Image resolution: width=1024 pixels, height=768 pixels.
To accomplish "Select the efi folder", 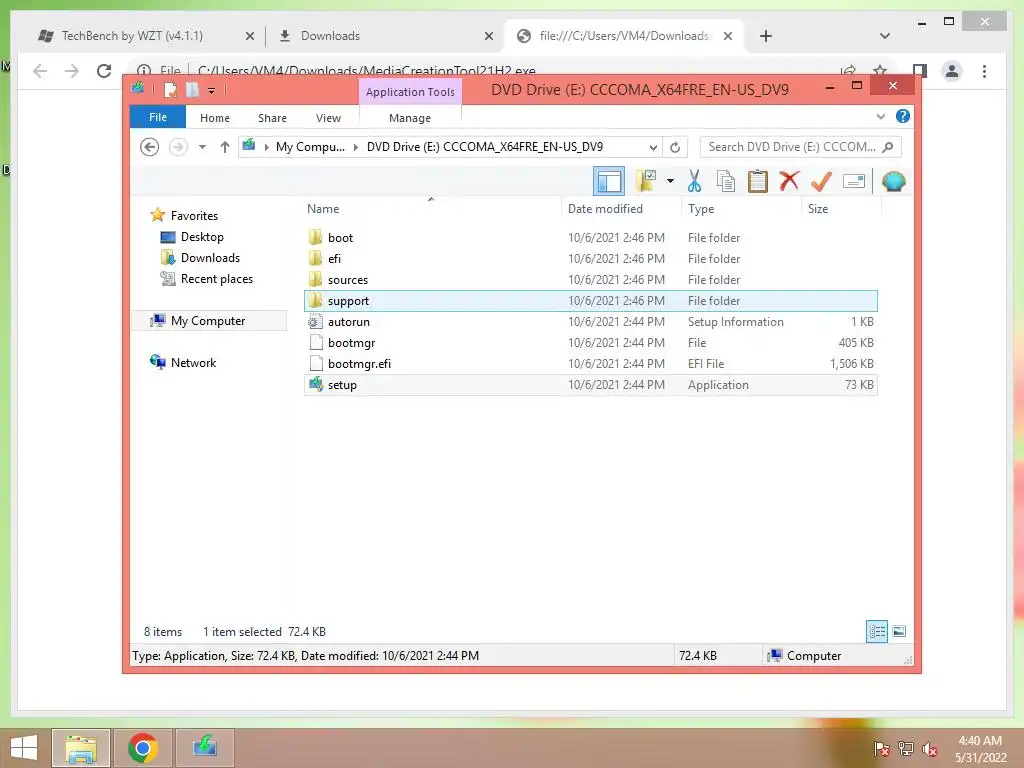I will point(591,259).
